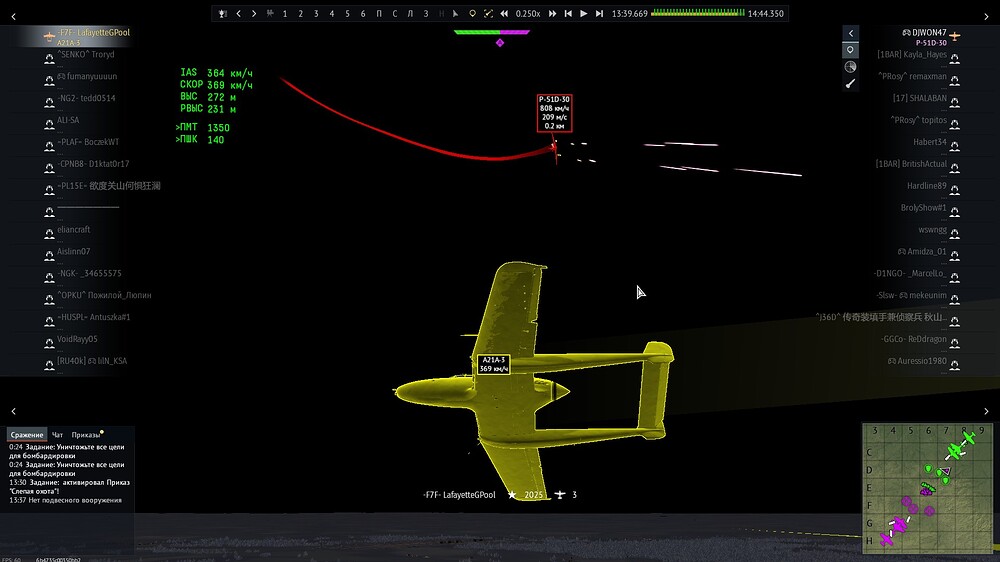The height and width of the screenshot is (562, 1000).
Task: Select player Auressio1980
Action: pyautogui.click(x=917, y=361)
